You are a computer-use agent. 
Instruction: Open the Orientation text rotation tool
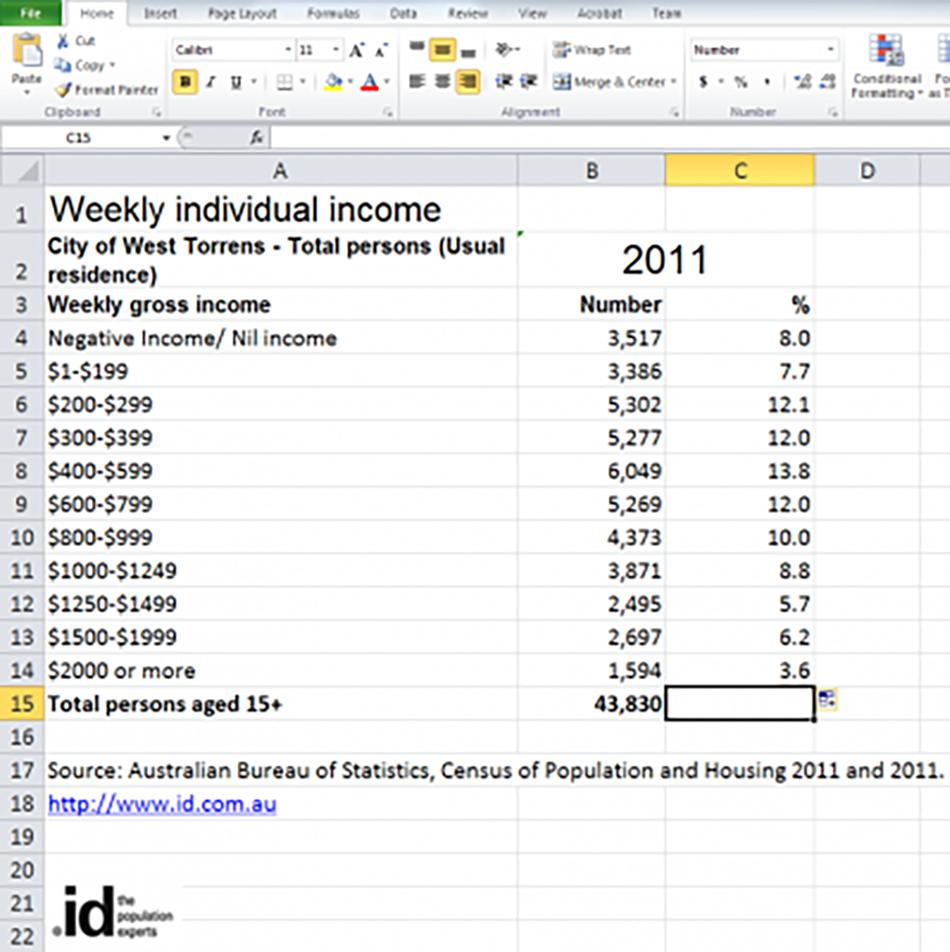505,50
